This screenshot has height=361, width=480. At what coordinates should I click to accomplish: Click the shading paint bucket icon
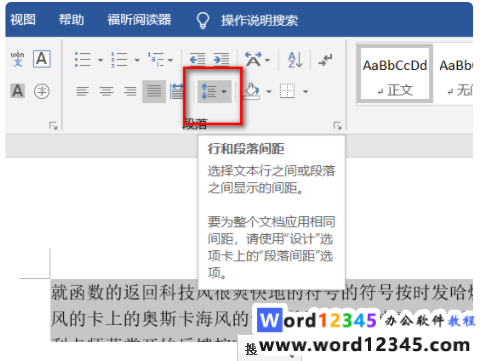[252, 91]
